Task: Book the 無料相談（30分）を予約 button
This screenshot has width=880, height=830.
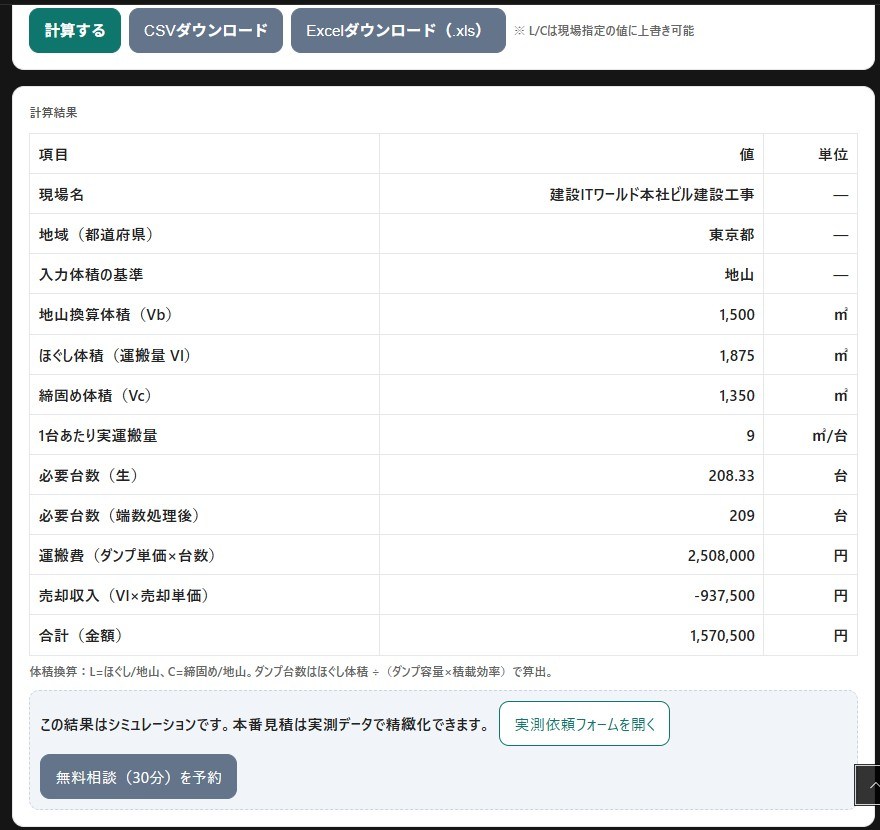Action: [x=138, y=776]
